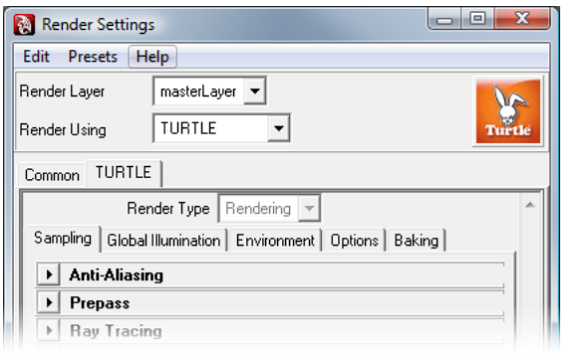
Task: Click the Turtle rabbit logo icon
Action: 508,111
